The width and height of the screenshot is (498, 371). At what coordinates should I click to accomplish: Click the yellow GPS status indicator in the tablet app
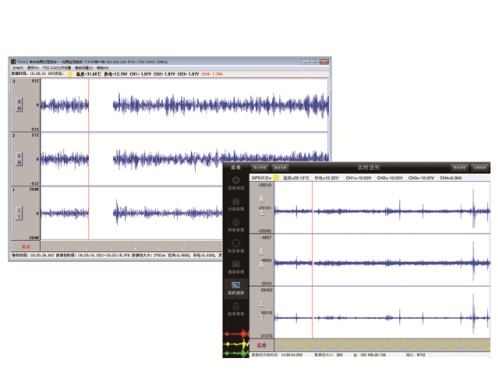point(276,178)
